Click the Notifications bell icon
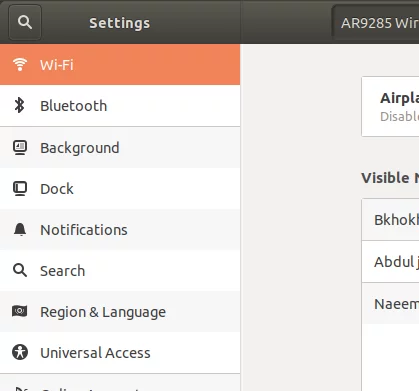419x391 pixels. pos(20,230)
